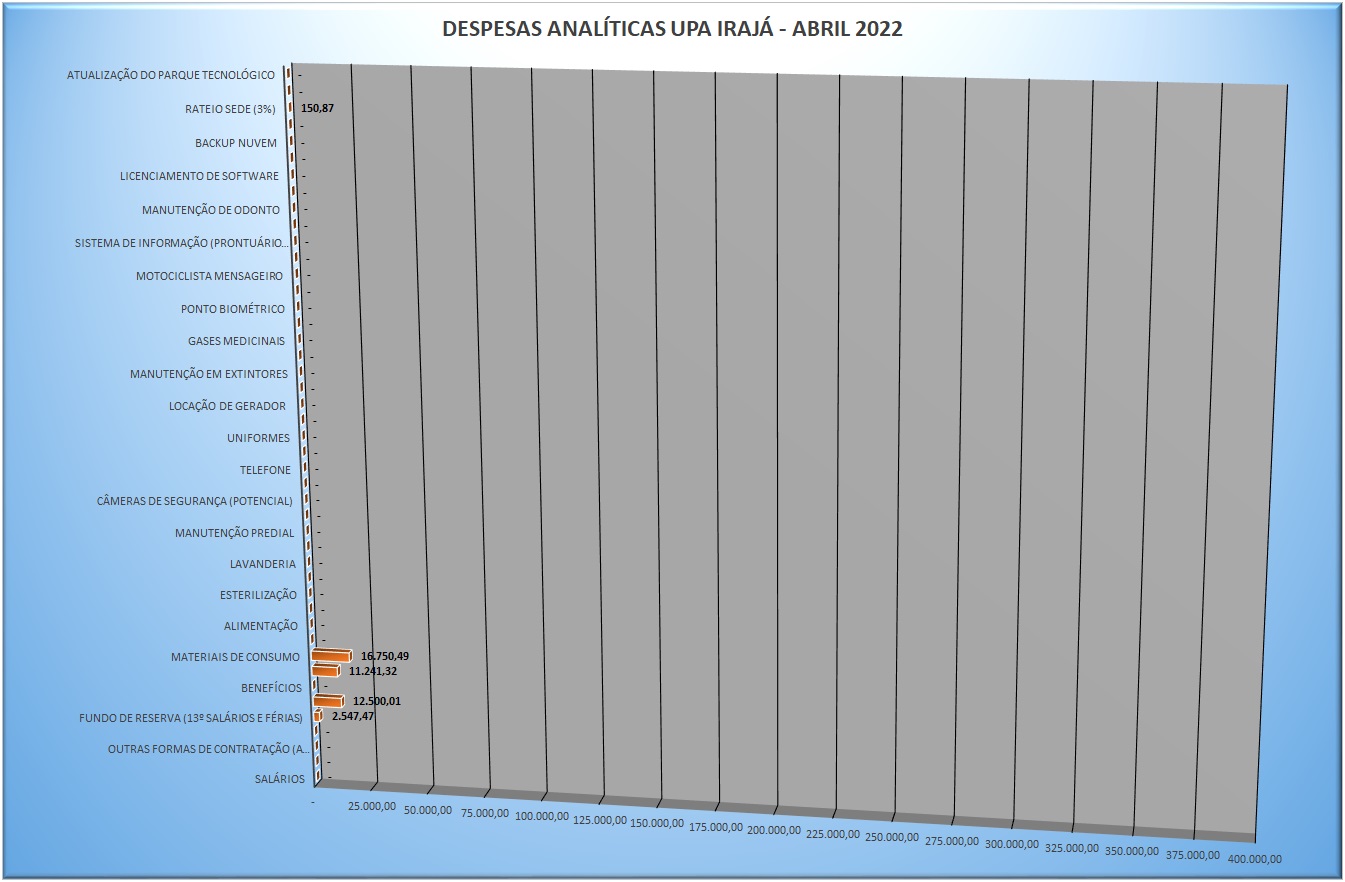Select the FUNDO DE RESERVA (13º SALÁRIOS E FÉRIAS) label
This screenshot has width=1345, height=882.
click(191, 718)
